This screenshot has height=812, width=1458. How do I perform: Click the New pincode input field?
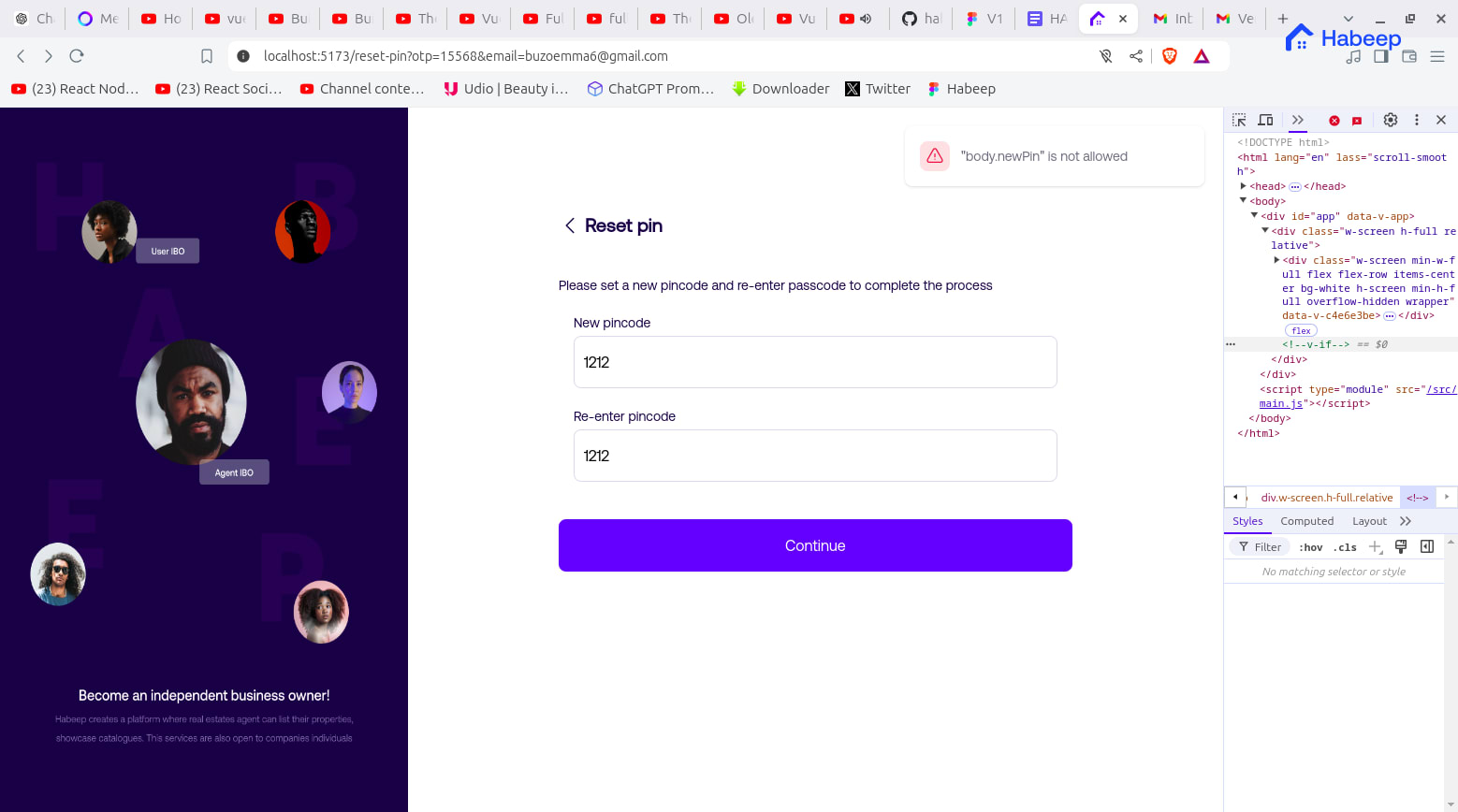[815, 362]
